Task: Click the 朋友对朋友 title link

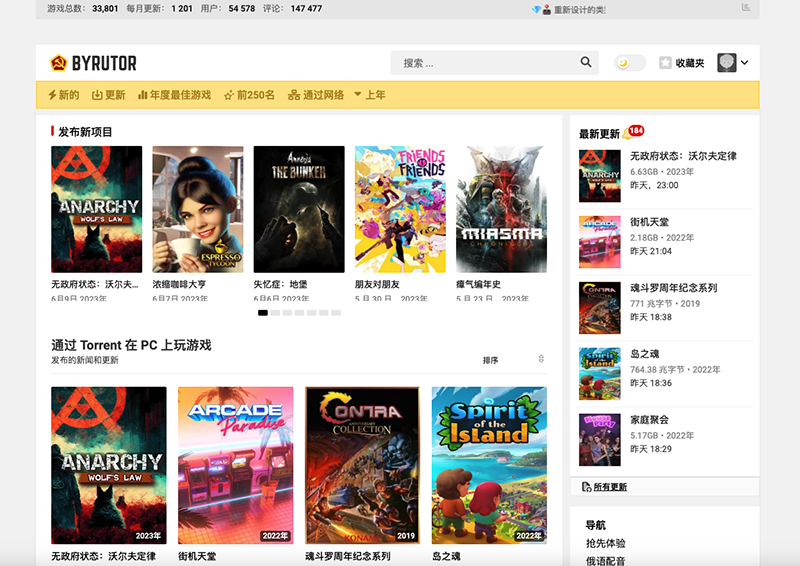Action: 378,284
